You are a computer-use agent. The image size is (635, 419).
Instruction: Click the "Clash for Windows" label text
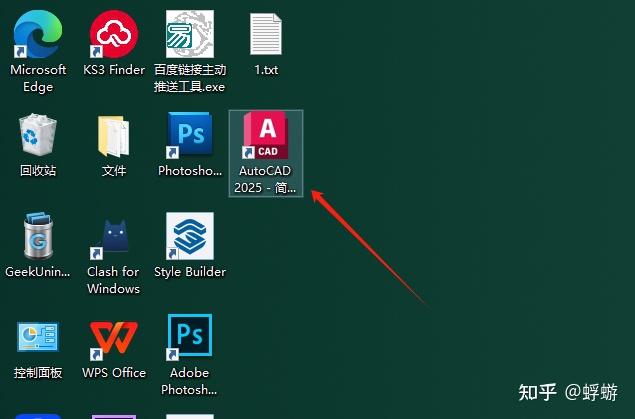click(113, 280)
